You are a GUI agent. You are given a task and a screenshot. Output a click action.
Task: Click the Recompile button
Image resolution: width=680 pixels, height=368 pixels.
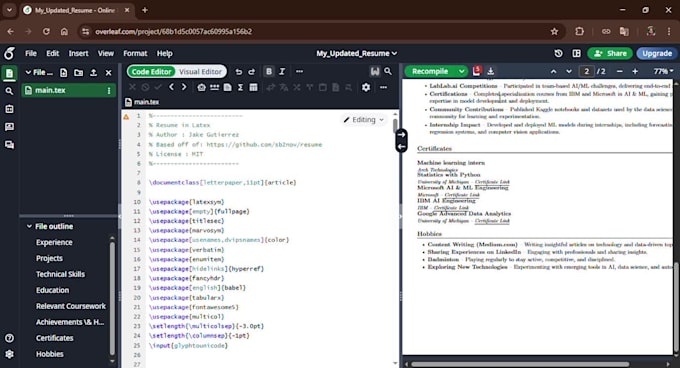coord(430,71)
